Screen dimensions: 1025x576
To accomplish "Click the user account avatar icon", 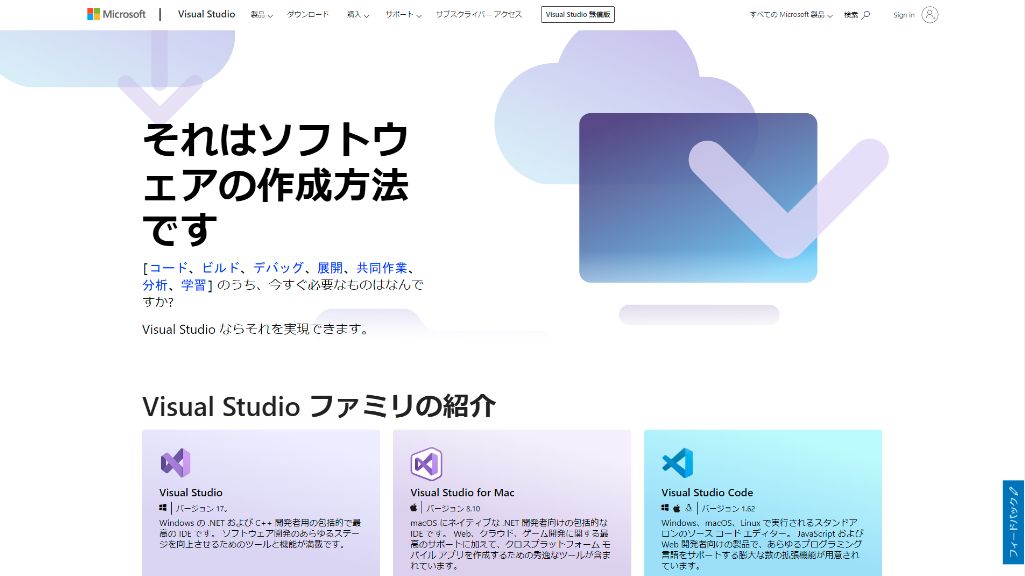I will (x=930, y=14).
